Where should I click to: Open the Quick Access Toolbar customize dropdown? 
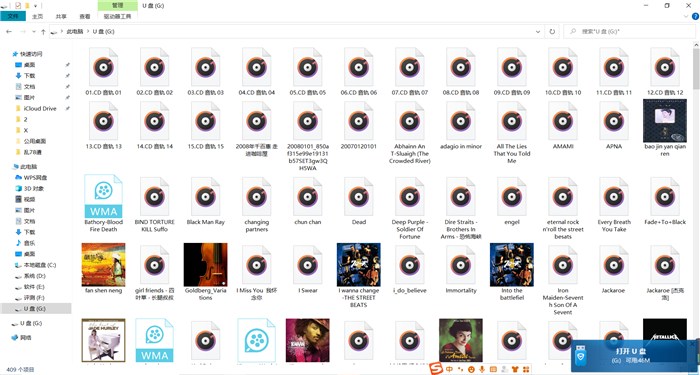click(35, 6)
